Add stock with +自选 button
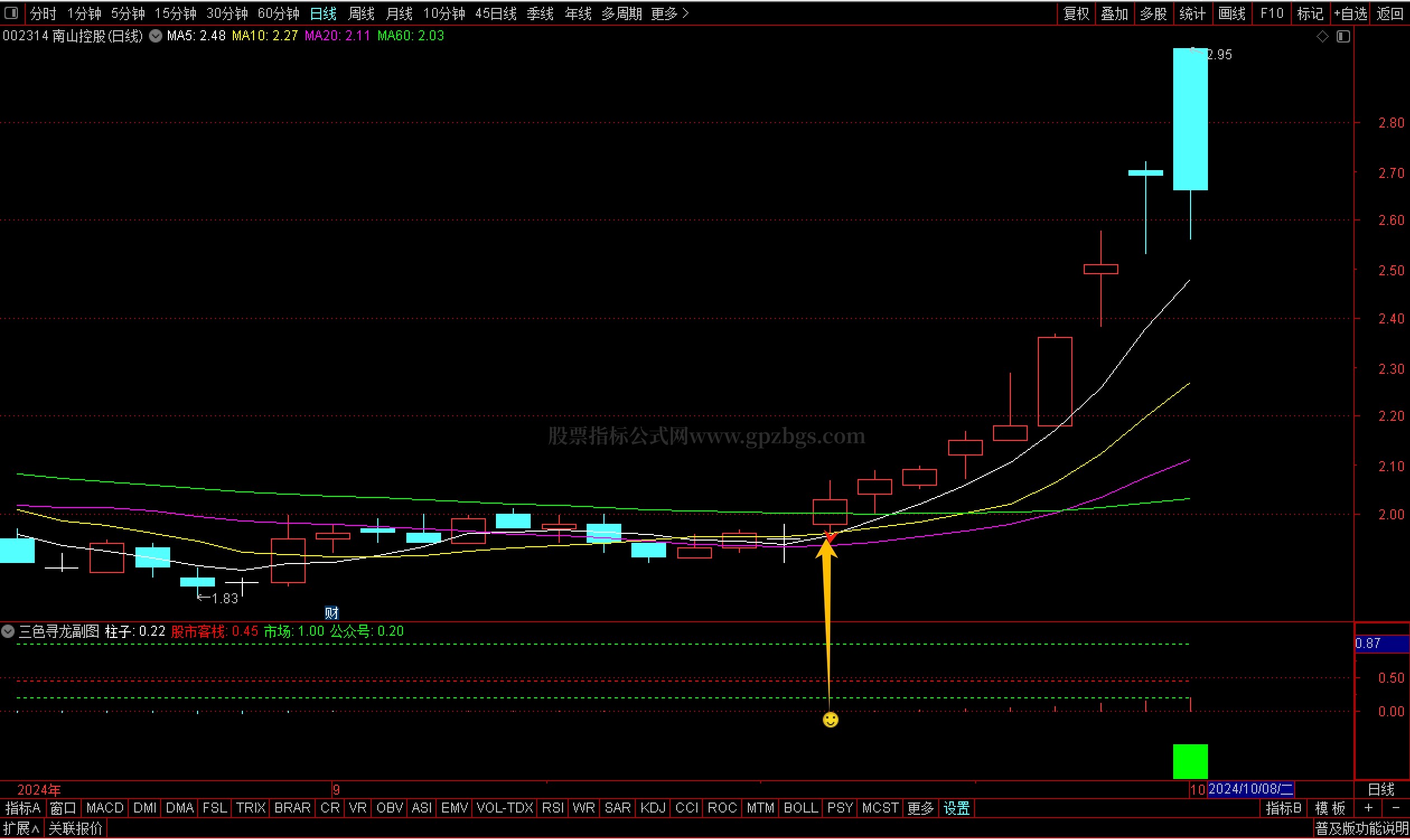The width and height of the screenshot is (1410, 840). (x=1351, y=13)
